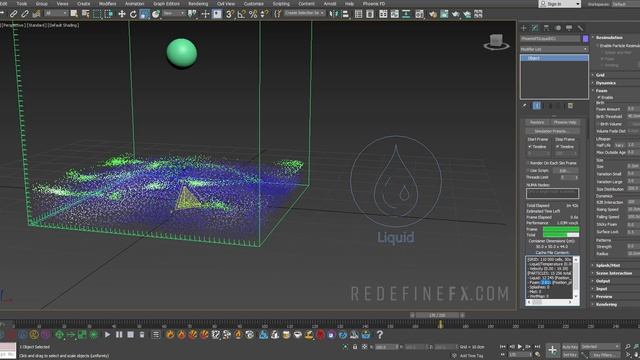Expand the Output rollout

[x=602, y=281]
